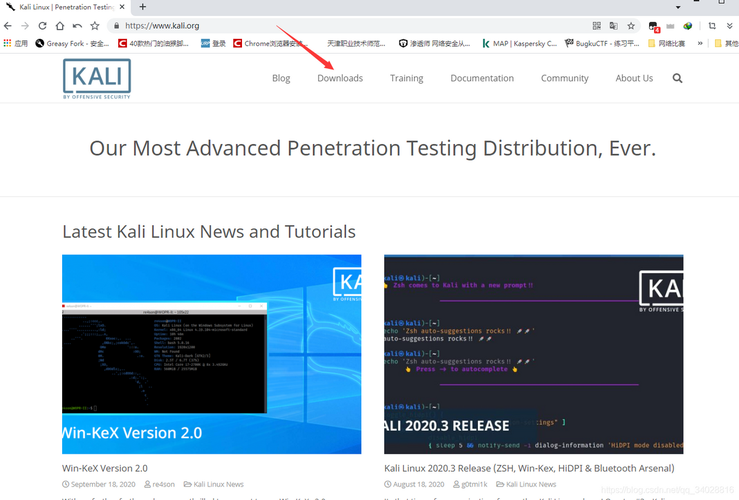739x500 pixels.
Task: Click the URL address bar
Action: coord(349,26)
